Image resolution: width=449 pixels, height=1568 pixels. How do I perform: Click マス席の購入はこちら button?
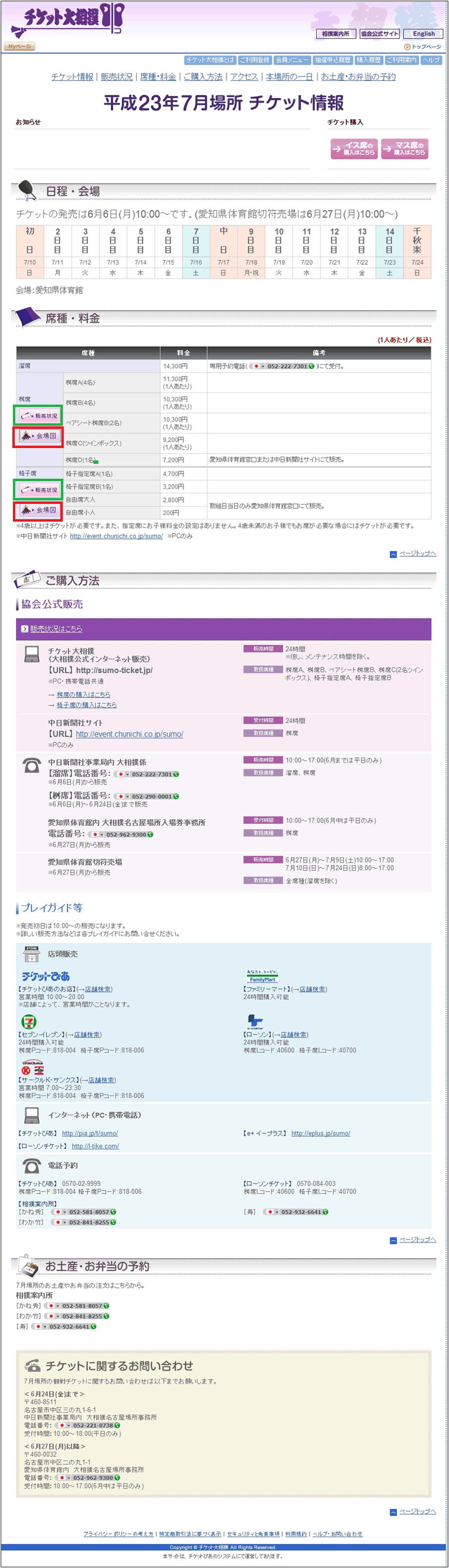[404, 149]
